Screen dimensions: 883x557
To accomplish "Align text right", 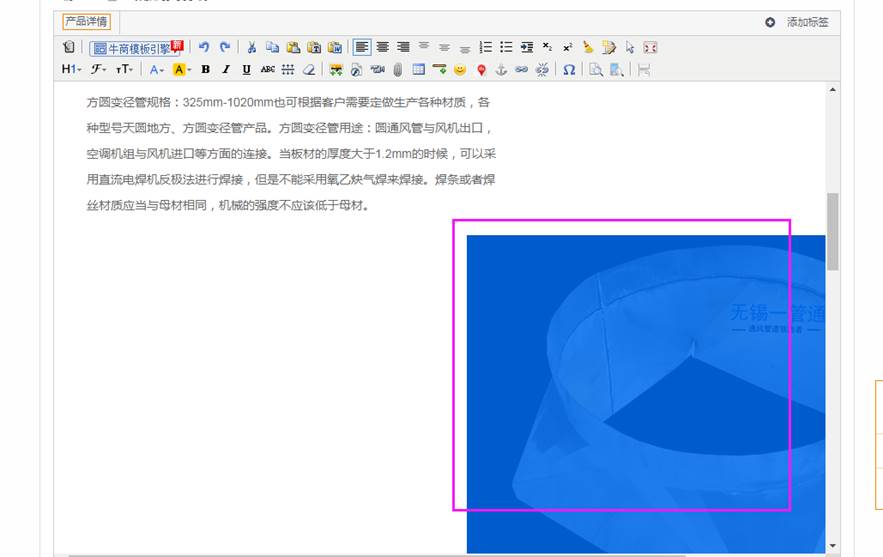I will tap(403, 47).
